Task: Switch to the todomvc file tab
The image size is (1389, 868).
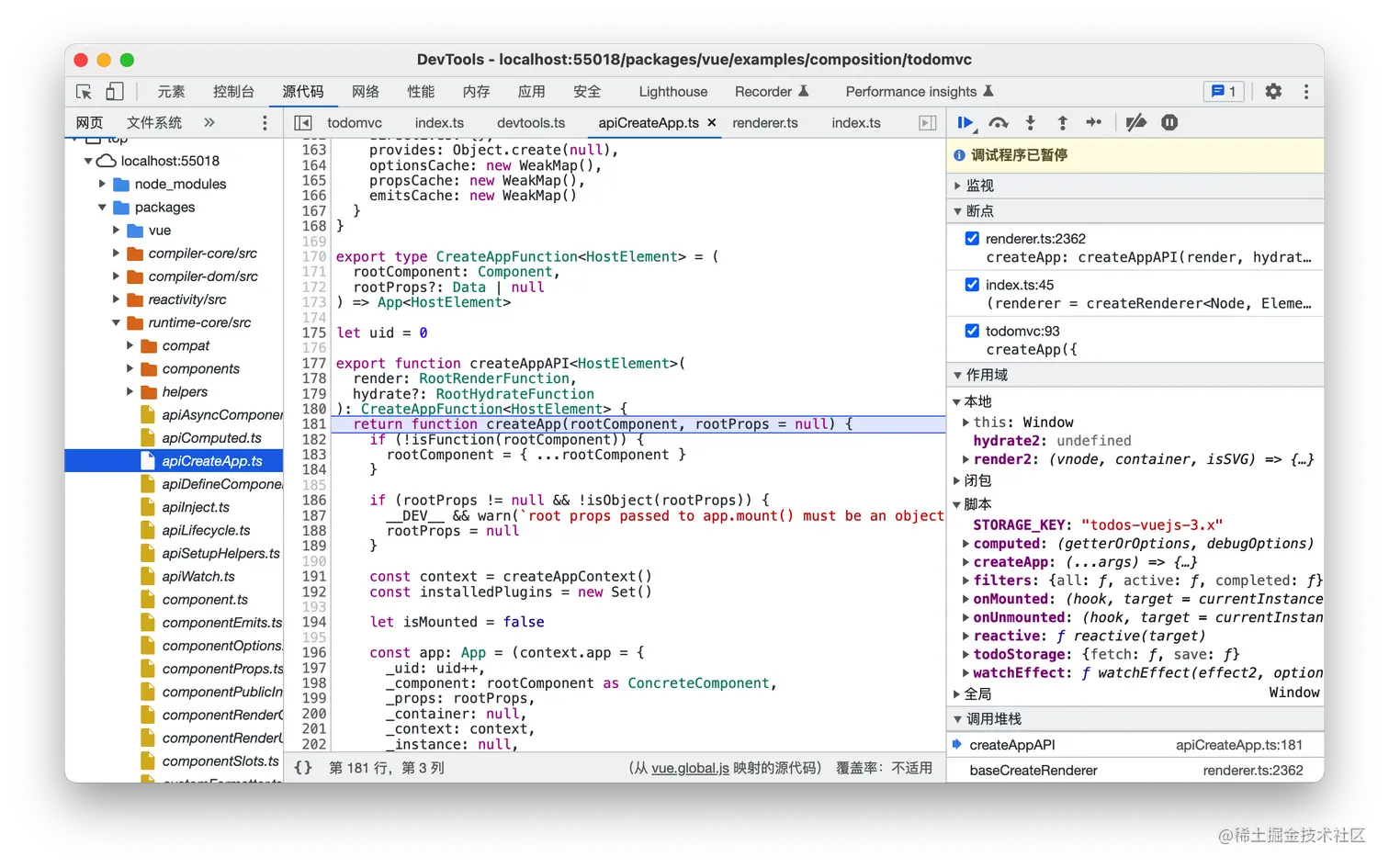Action: pyautogui.click(x=355, y=122)
